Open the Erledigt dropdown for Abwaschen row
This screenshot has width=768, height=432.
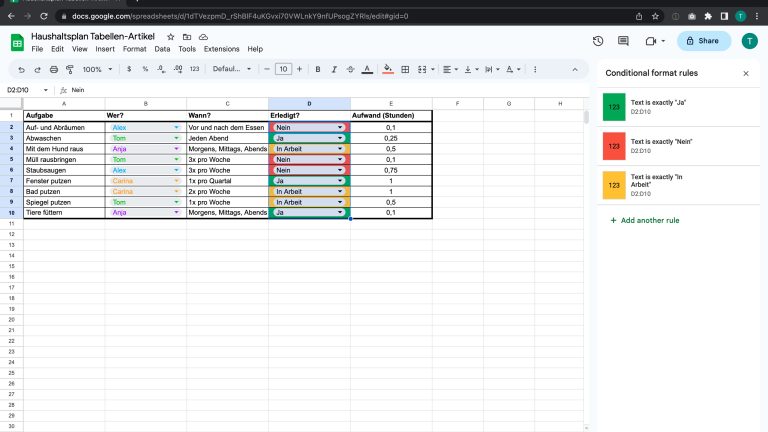tap(340, 138)
